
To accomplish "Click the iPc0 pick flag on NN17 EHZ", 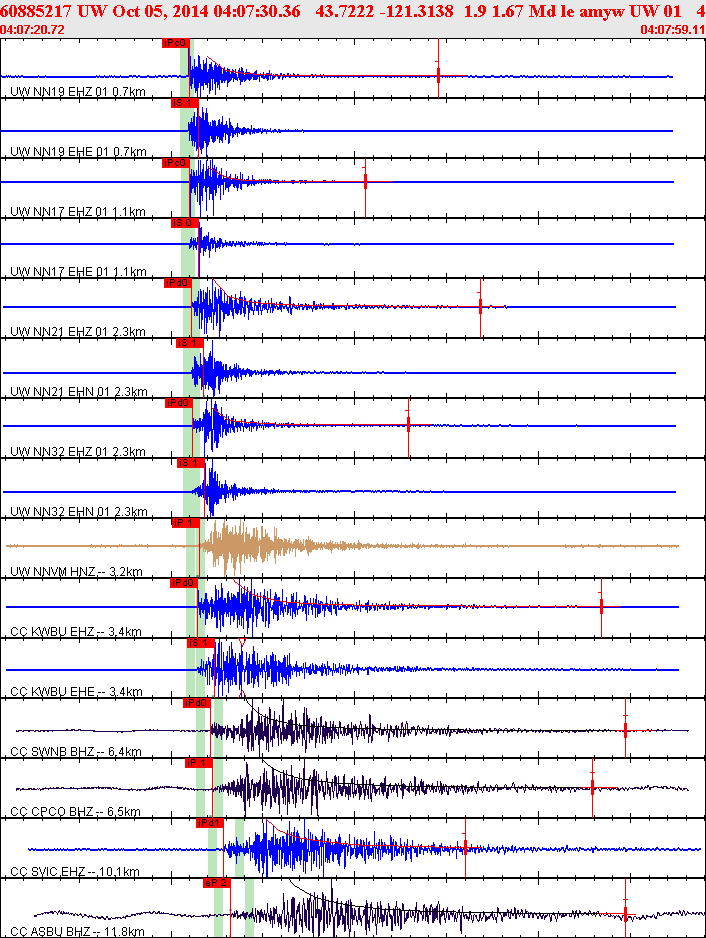I will (x=176, y=163).
